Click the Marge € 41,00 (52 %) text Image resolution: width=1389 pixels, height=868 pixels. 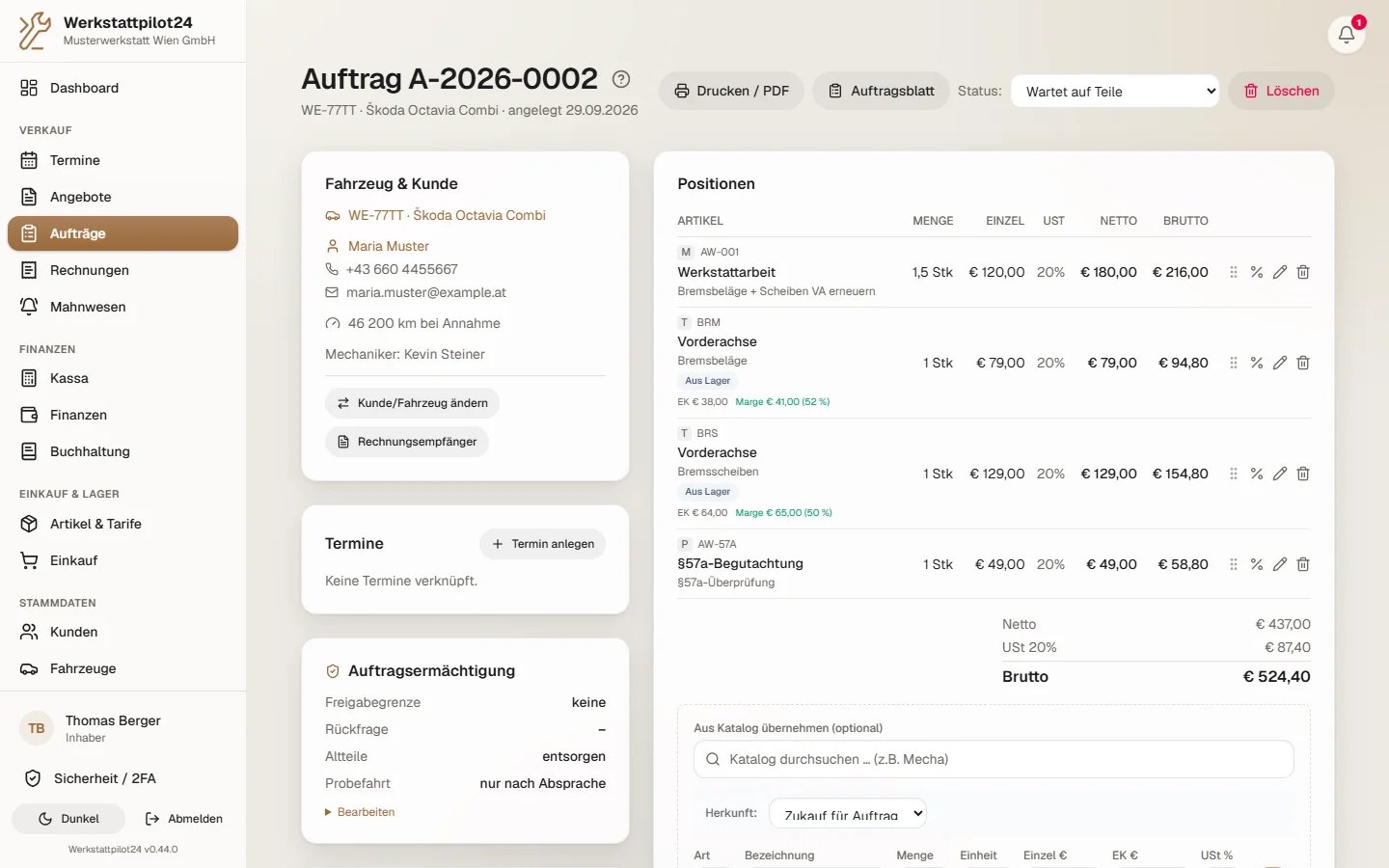click(782, 402)
